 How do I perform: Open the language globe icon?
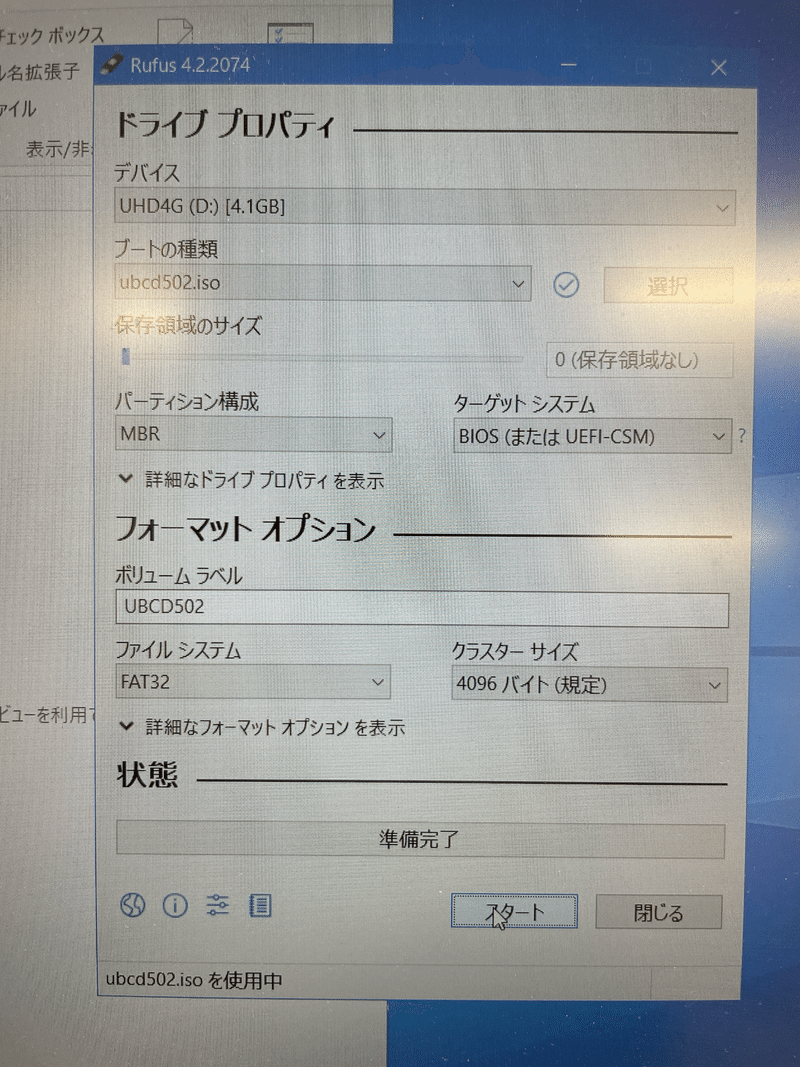point(133,905)
